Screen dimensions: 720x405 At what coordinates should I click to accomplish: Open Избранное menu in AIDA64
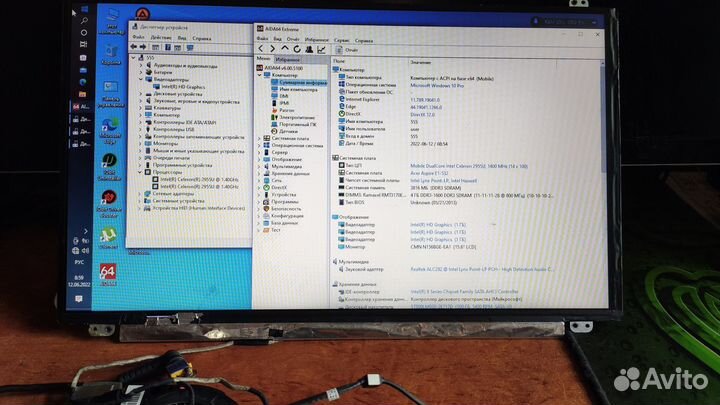tap(317, 40)
